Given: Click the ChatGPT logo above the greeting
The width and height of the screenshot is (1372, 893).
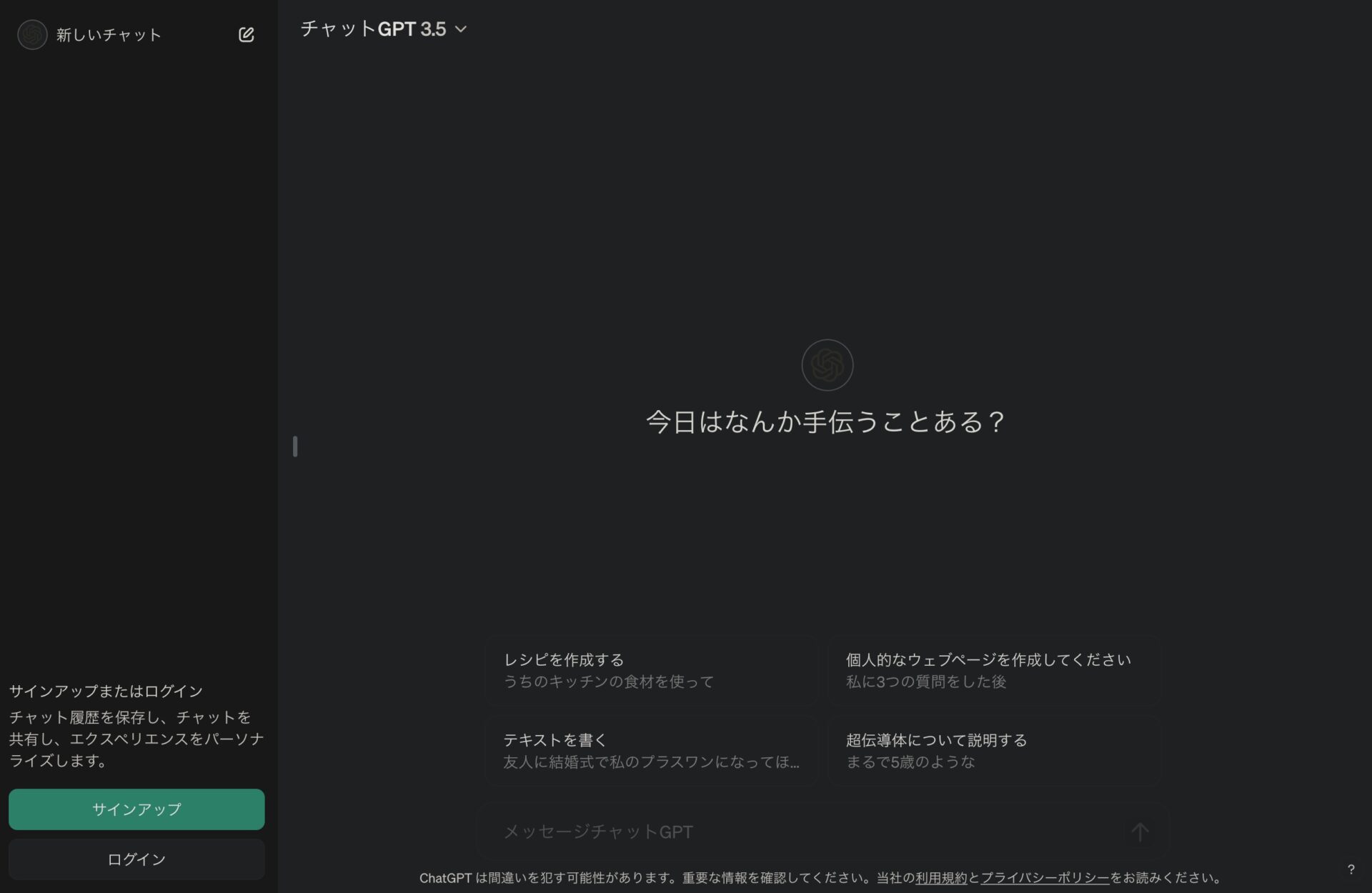Looking at the screenshot, I should (827, 365).
